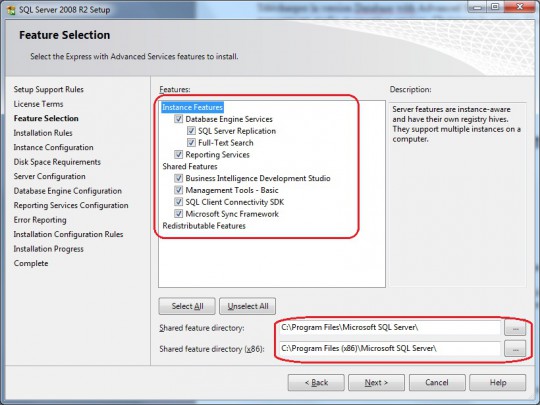
Task: Edit the Shared feature directory field
Action: click(x=390, y=328)
